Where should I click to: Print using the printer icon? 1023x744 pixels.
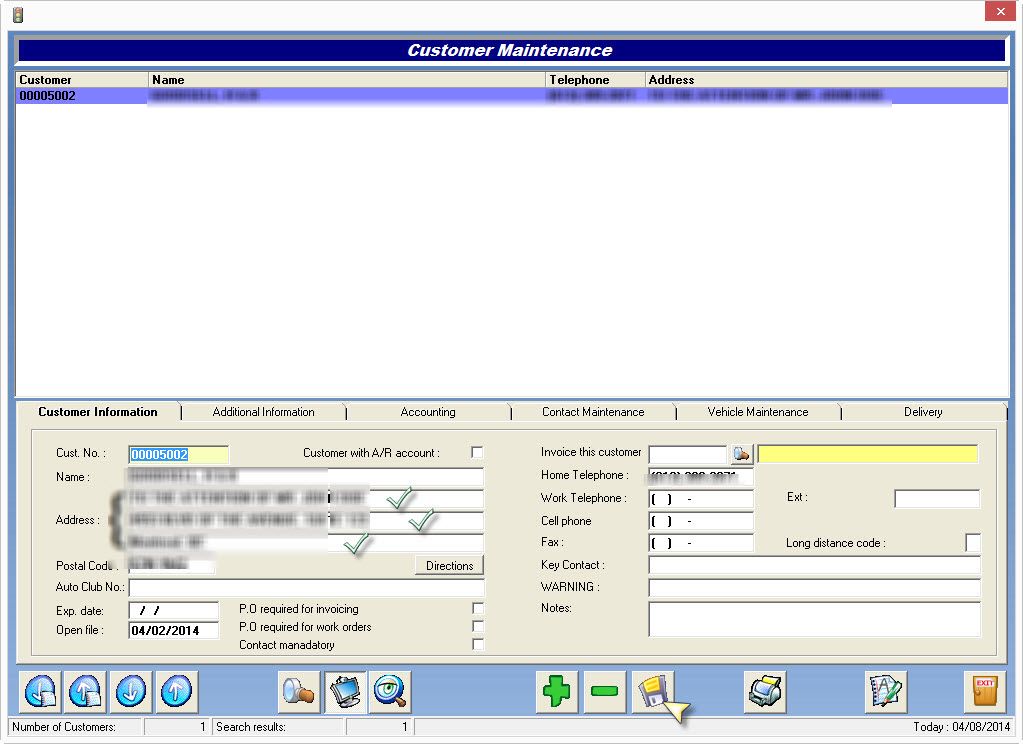765,691
